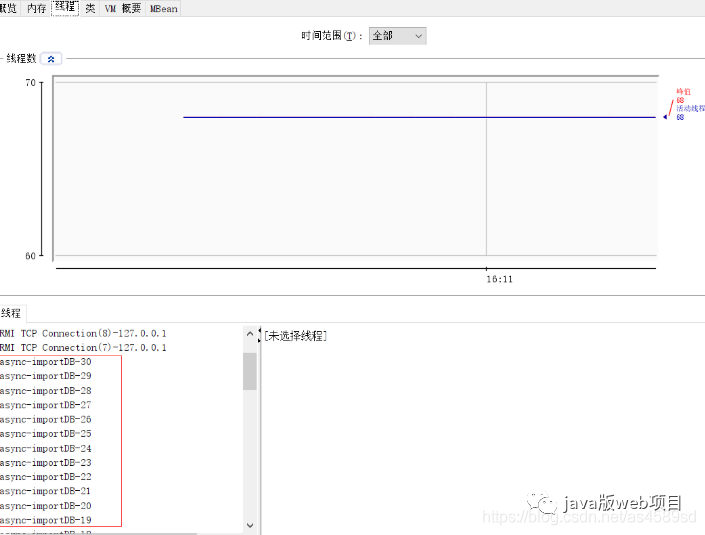Click the 峰值 legend label
This screenshot has height=535, width=705.
point(683,92)
